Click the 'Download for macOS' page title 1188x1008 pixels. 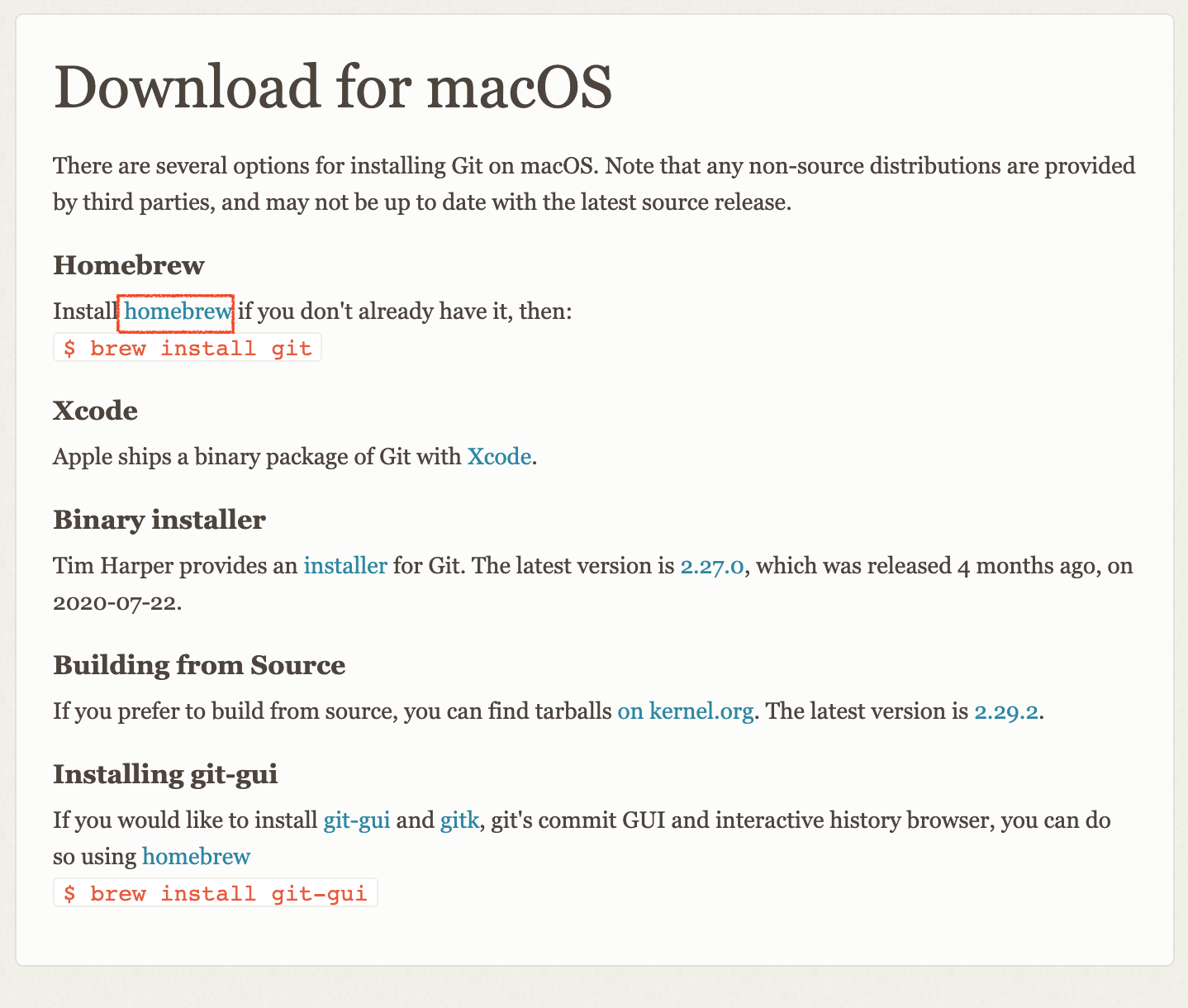(332, 87)
